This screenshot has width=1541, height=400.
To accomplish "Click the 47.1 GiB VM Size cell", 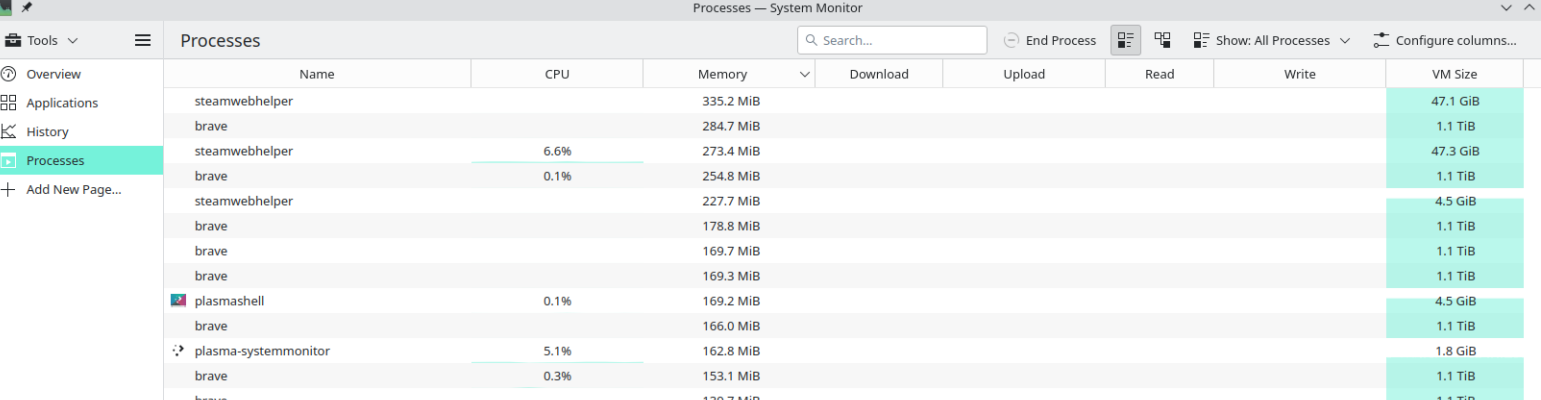I will [1454, 101].
